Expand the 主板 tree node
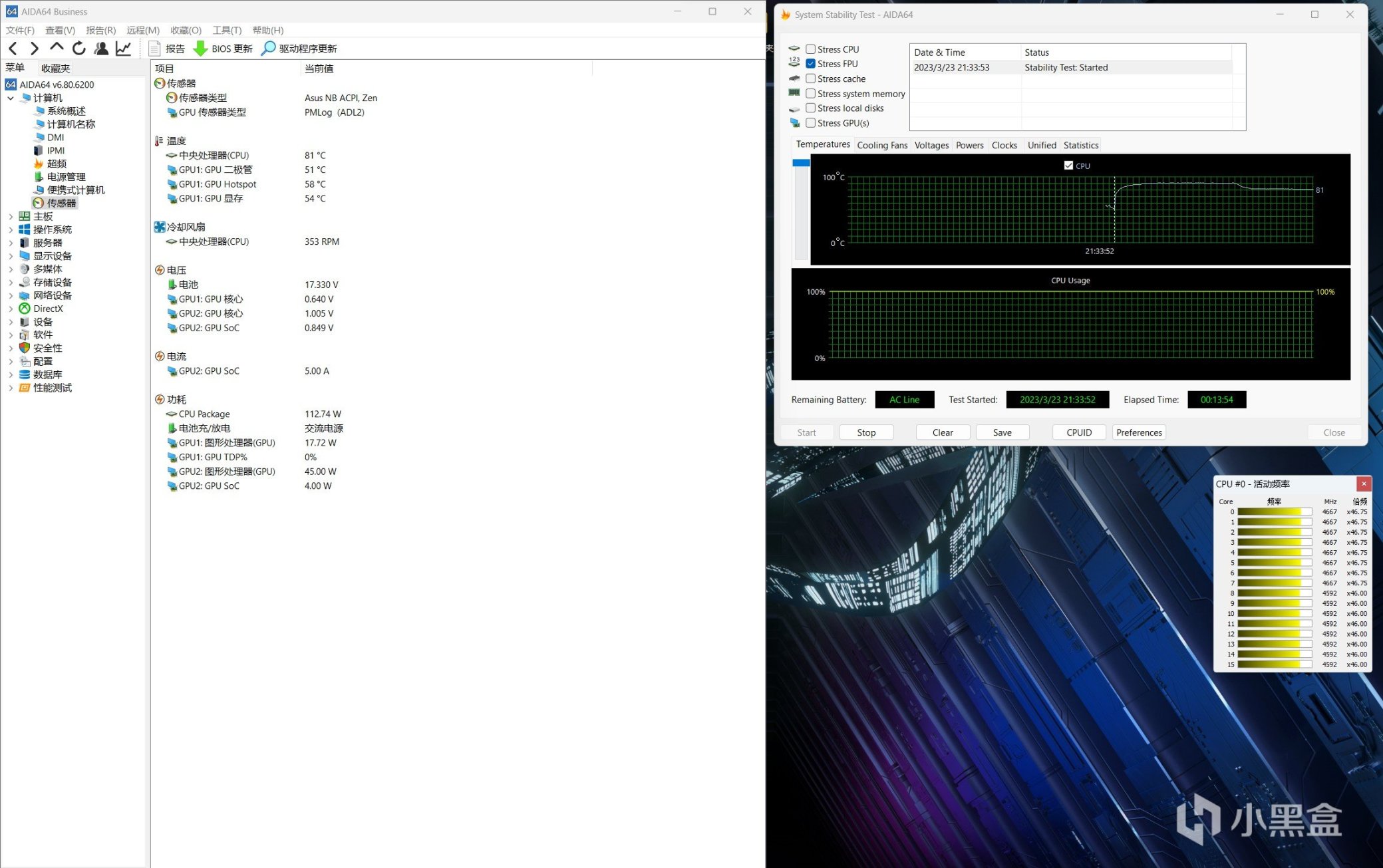Viewport: 1383px width, 868px height. (11, 216)
